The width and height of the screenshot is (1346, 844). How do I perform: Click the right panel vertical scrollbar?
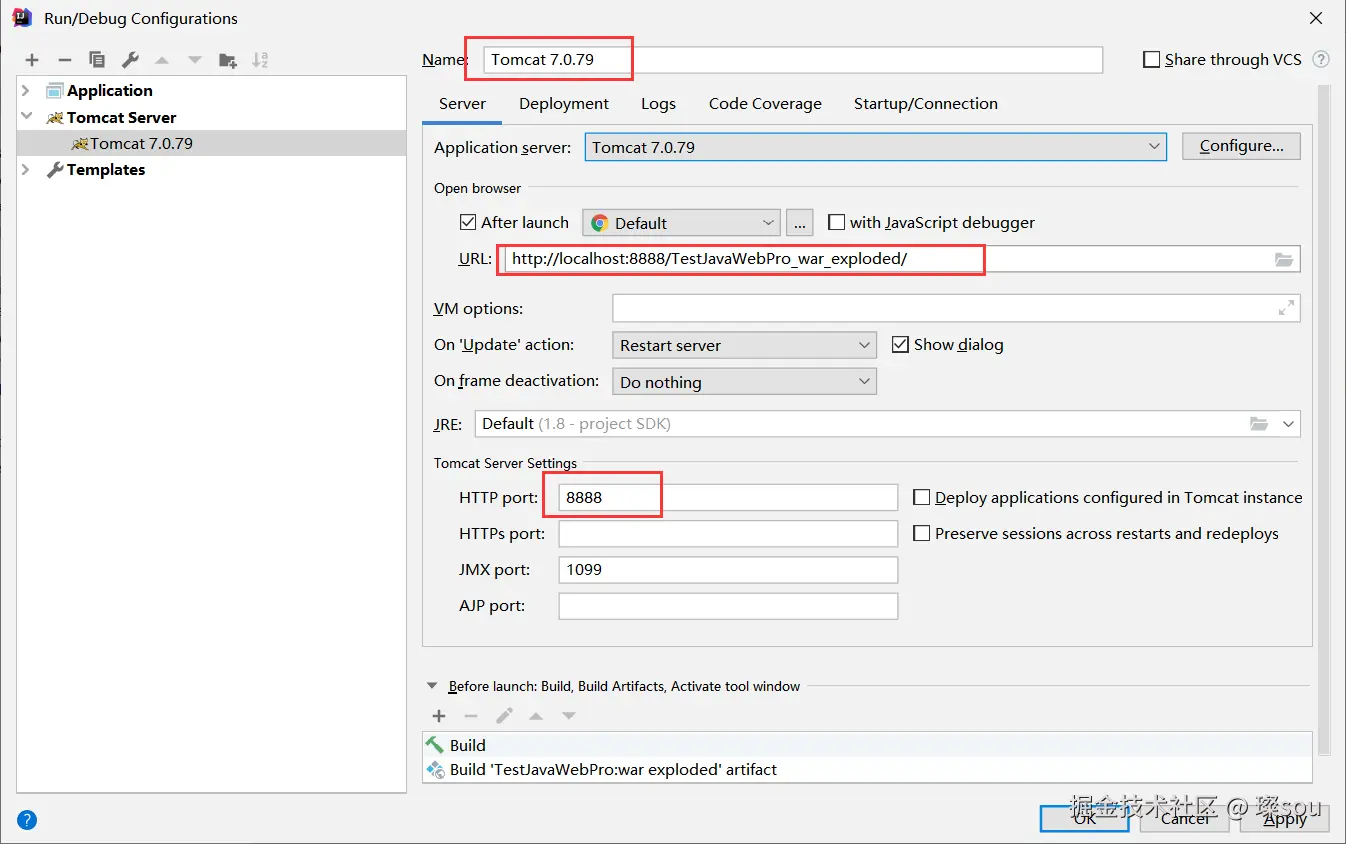coord(1324,420)
